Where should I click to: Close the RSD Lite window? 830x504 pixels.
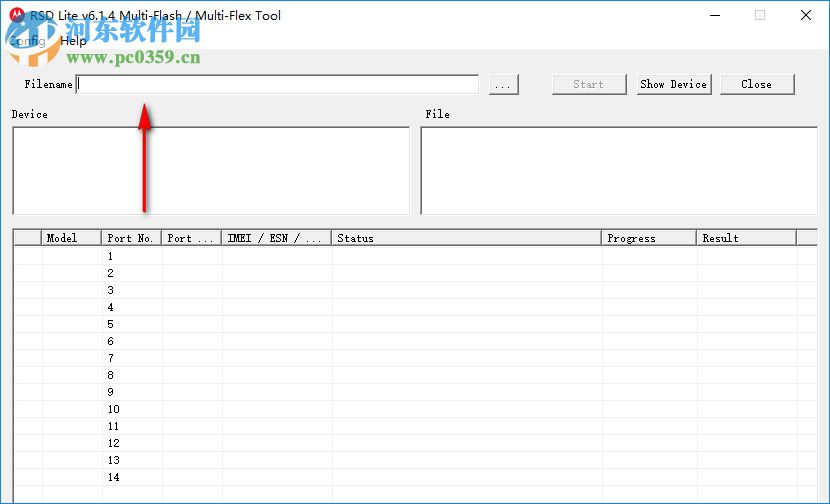(806, 15)
